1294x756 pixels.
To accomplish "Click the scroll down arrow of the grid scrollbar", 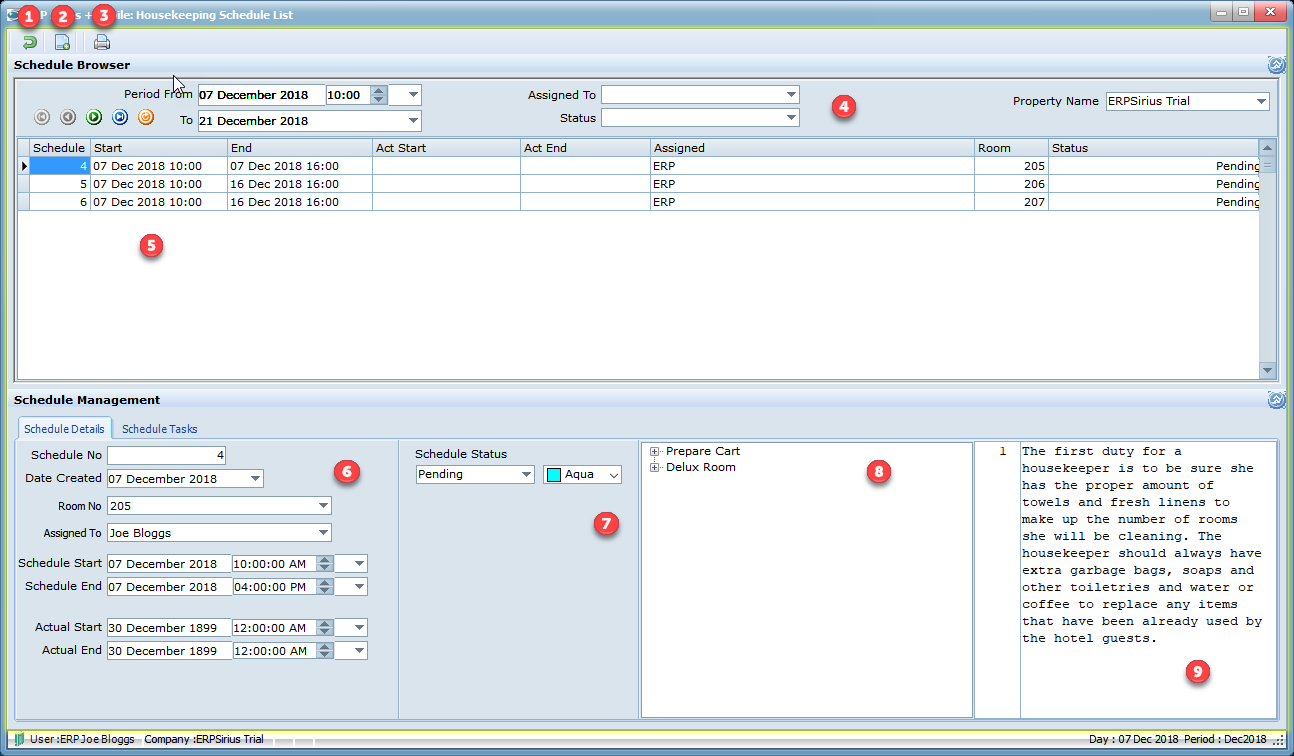I will point(1268,370).
